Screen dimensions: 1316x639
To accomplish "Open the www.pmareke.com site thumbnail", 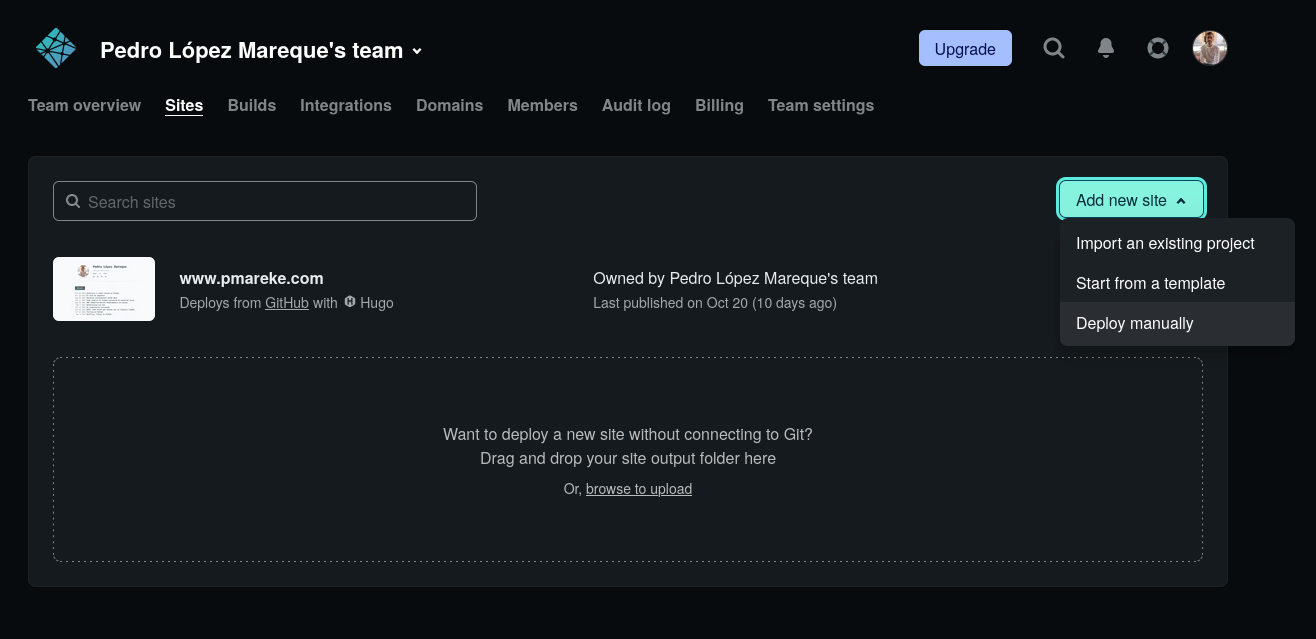I will pyautogui.click(x=104, y=289).
